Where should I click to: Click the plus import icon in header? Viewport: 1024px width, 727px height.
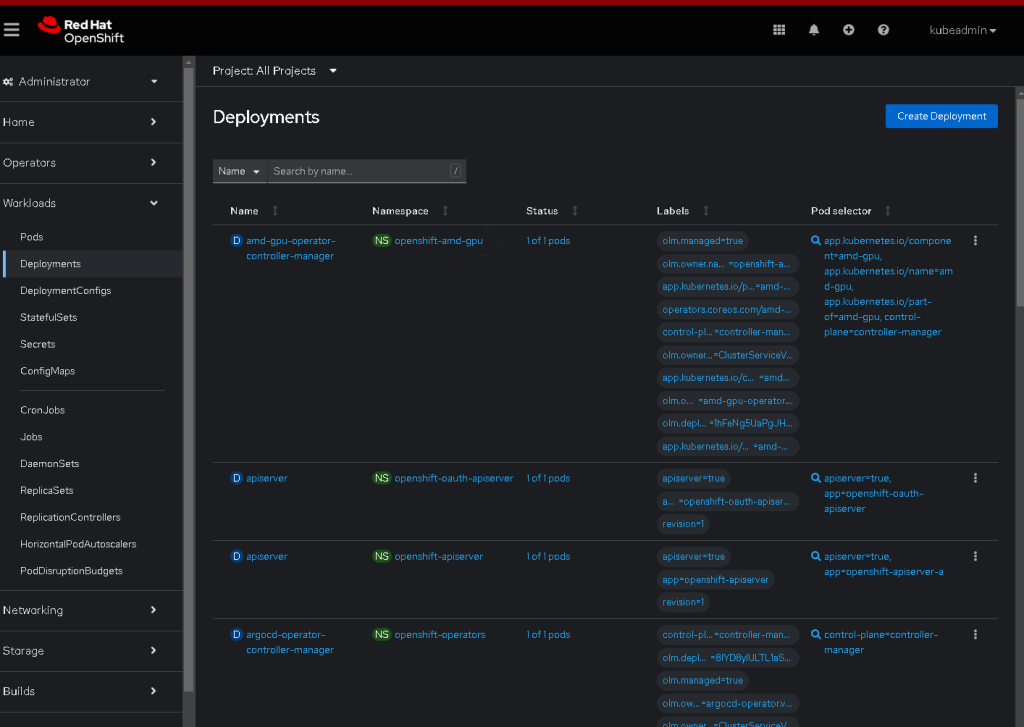pyautogui.click(x=848, y=29)
